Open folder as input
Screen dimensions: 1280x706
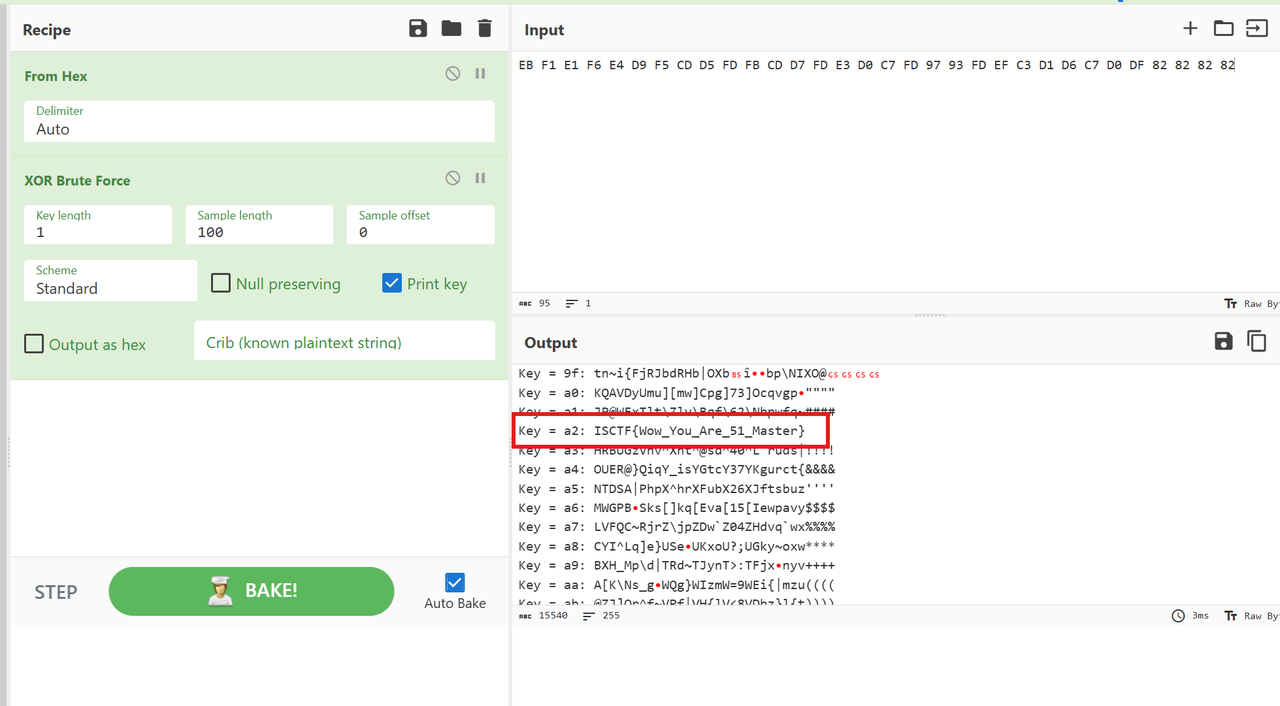(1223, 29)
